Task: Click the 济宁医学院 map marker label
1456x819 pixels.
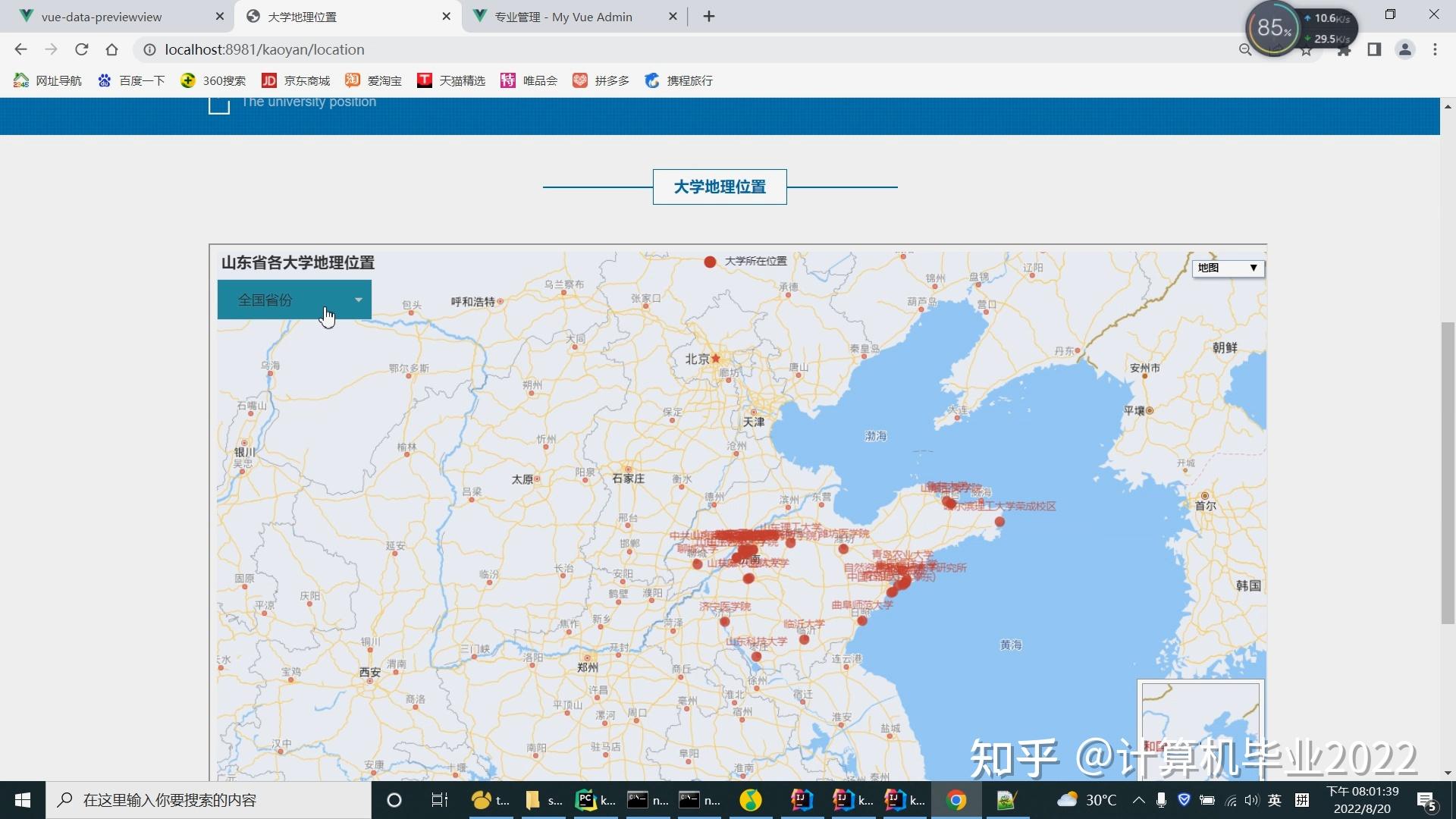Action: click(x=725, y=607)
